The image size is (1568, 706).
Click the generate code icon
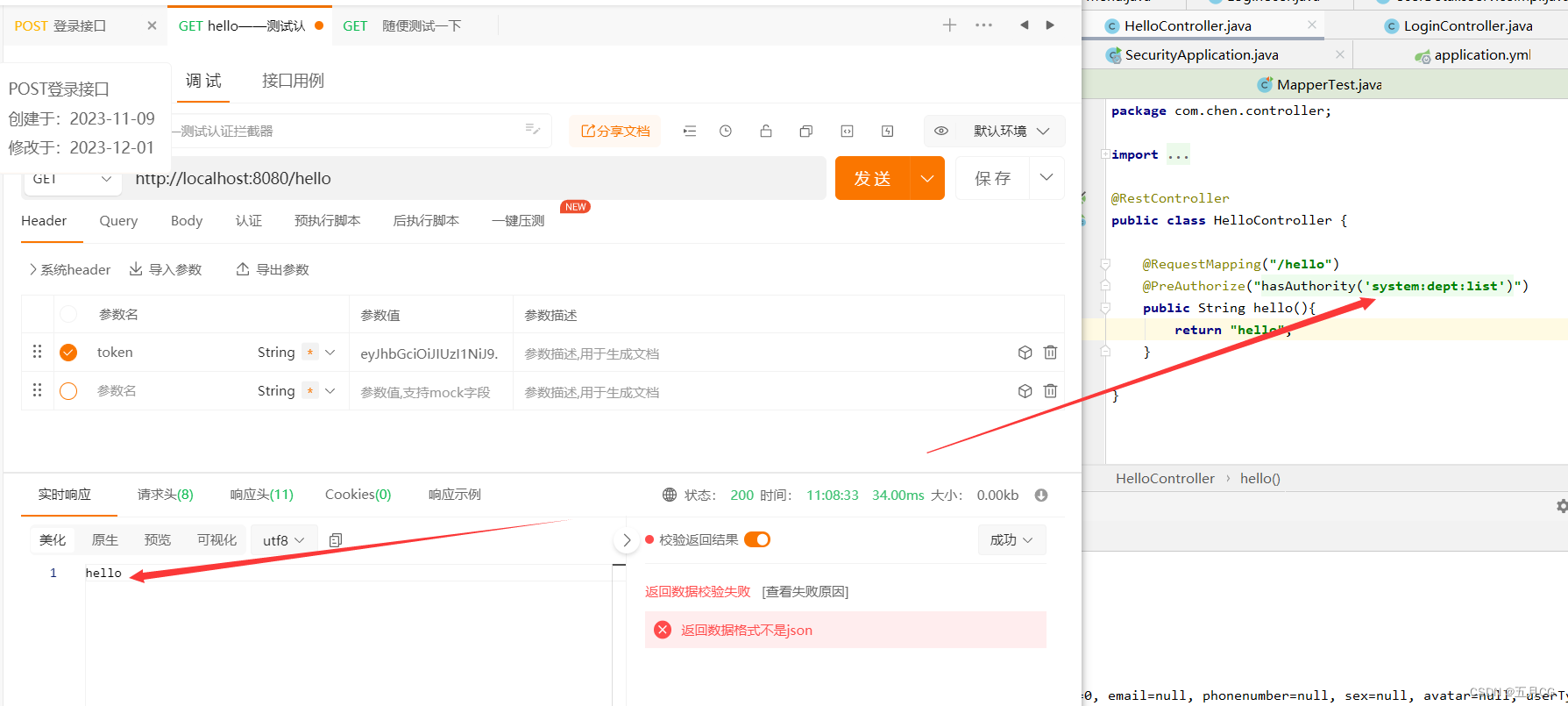click(x=847, y=131)
